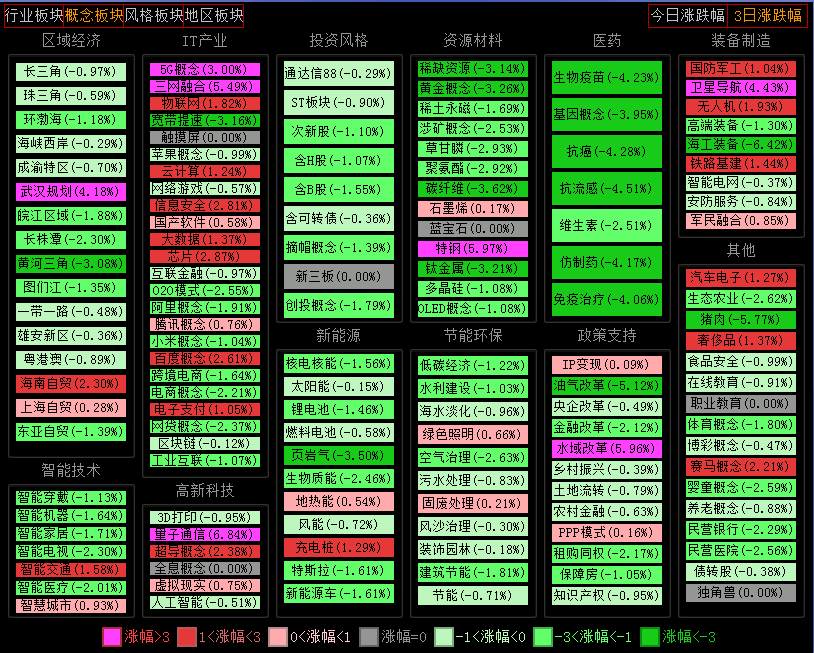Viewport: 814px width, 653px height.
Task: Open the 智慧城市 (0.93%) block
Action: 71,606
